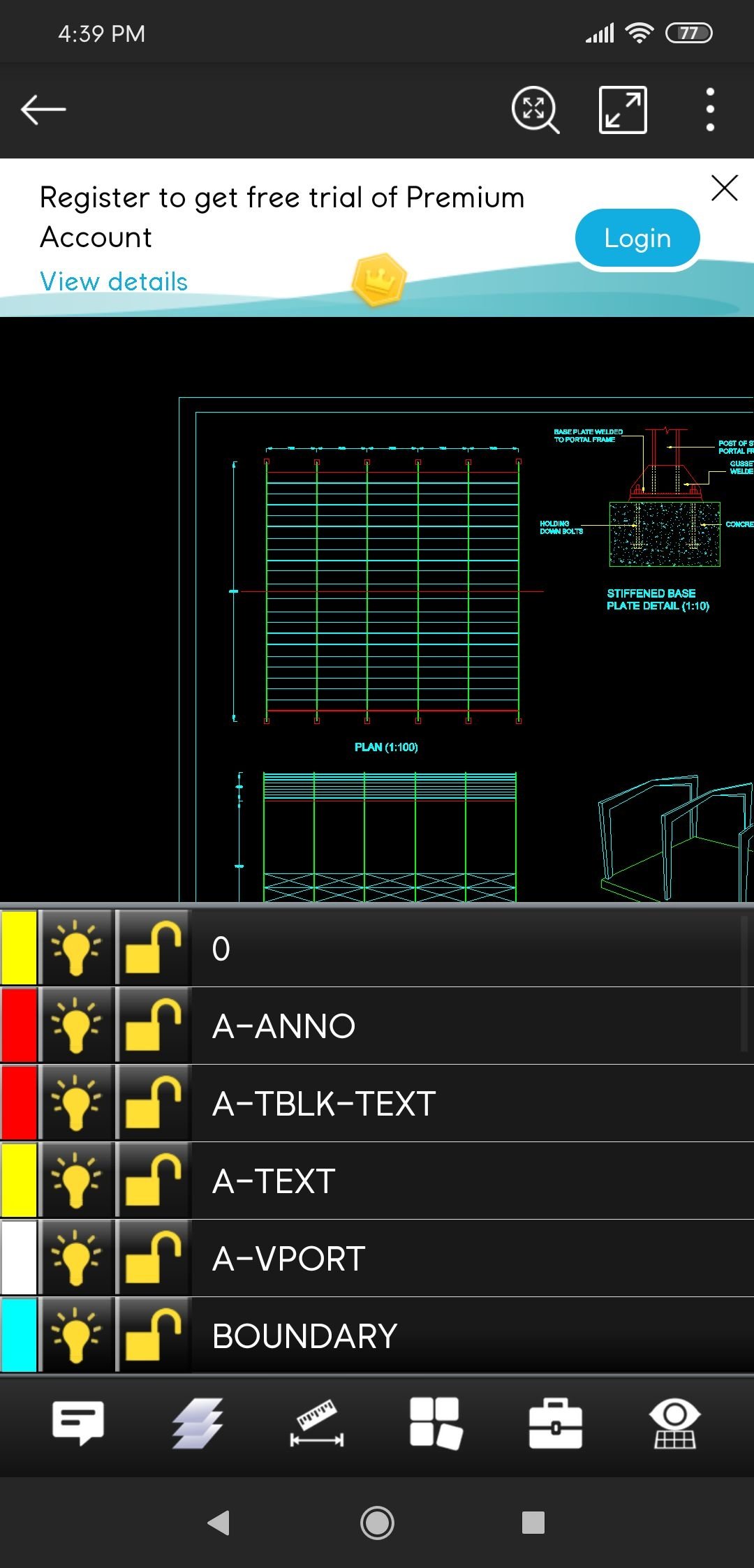
Task: Toggle visibility bulb of A-TEXT layer
Action: (x=76, y=1181)
